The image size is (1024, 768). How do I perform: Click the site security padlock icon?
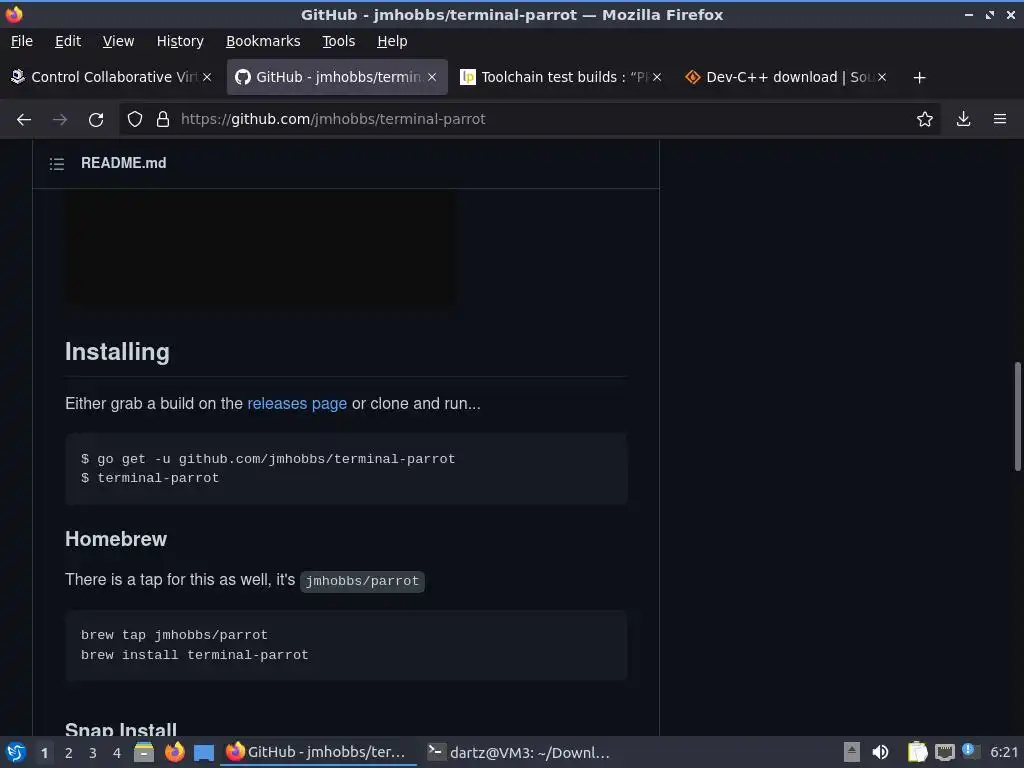[x=163, y=119]
